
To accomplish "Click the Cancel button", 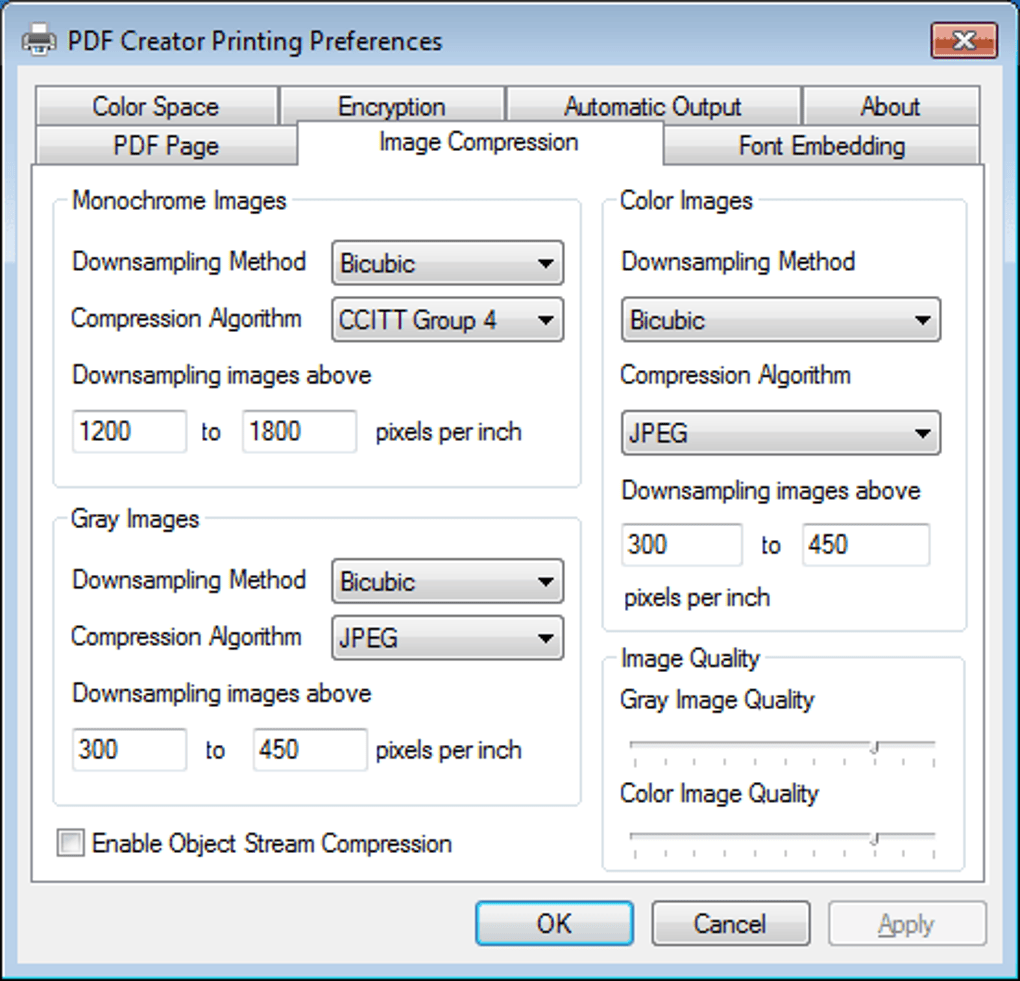I will pyautogui.click(x=730, y=924).
